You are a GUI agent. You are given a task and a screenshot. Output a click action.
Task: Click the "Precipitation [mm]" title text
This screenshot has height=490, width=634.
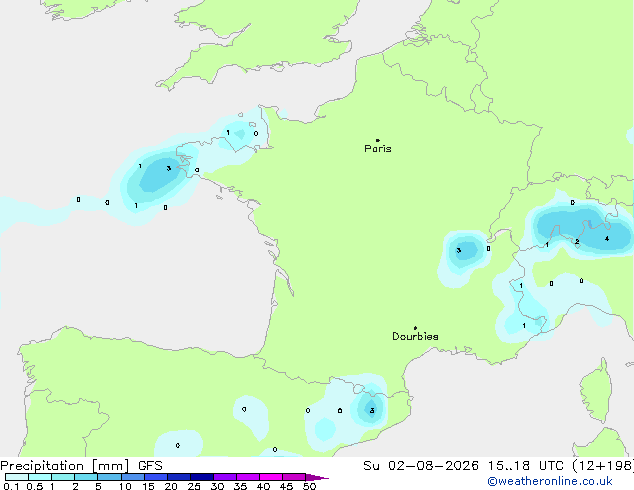[x=65, y=466]
